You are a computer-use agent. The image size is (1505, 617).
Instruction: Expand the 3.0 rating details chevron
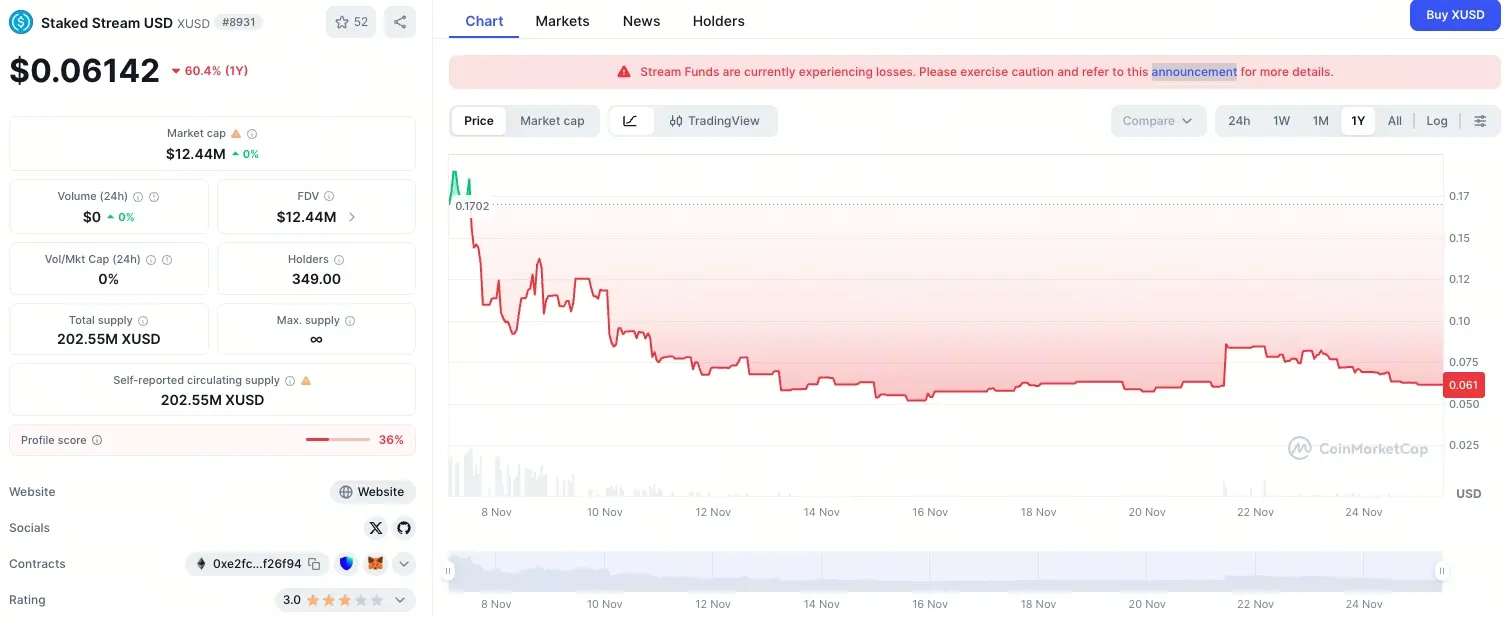(399, 600)
